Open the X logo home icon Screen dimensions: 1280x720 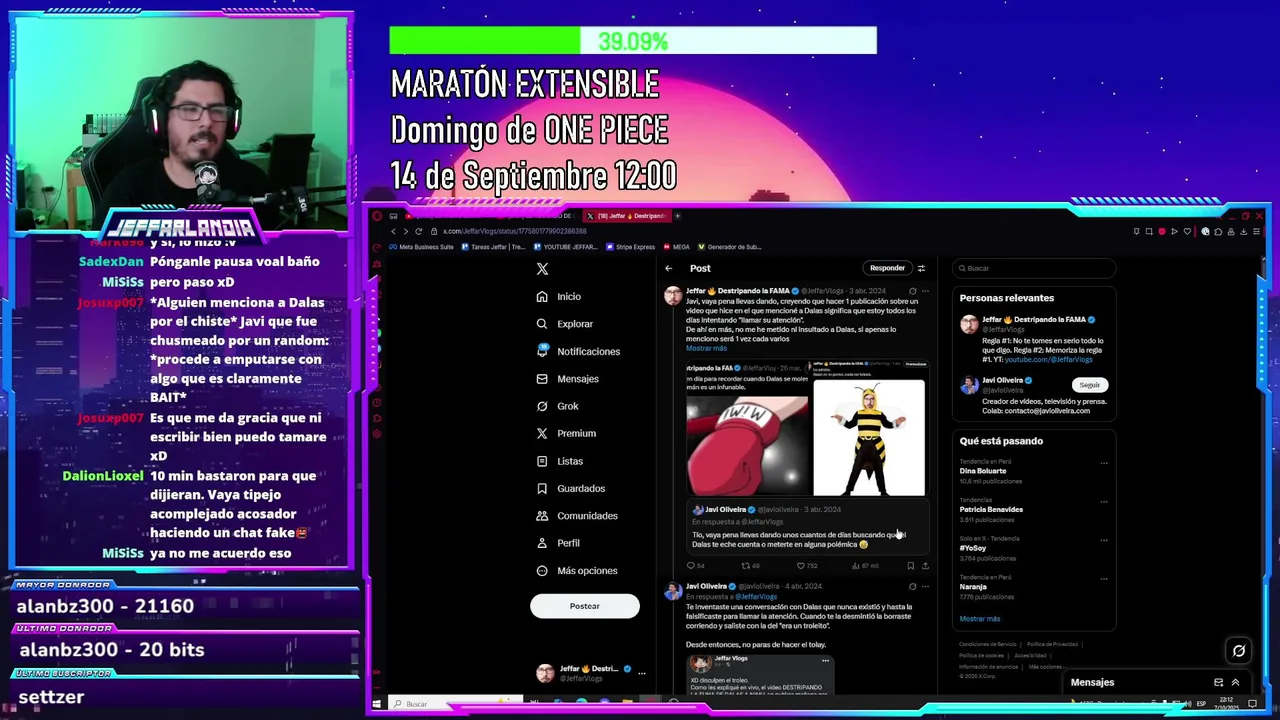click(542, 269)
